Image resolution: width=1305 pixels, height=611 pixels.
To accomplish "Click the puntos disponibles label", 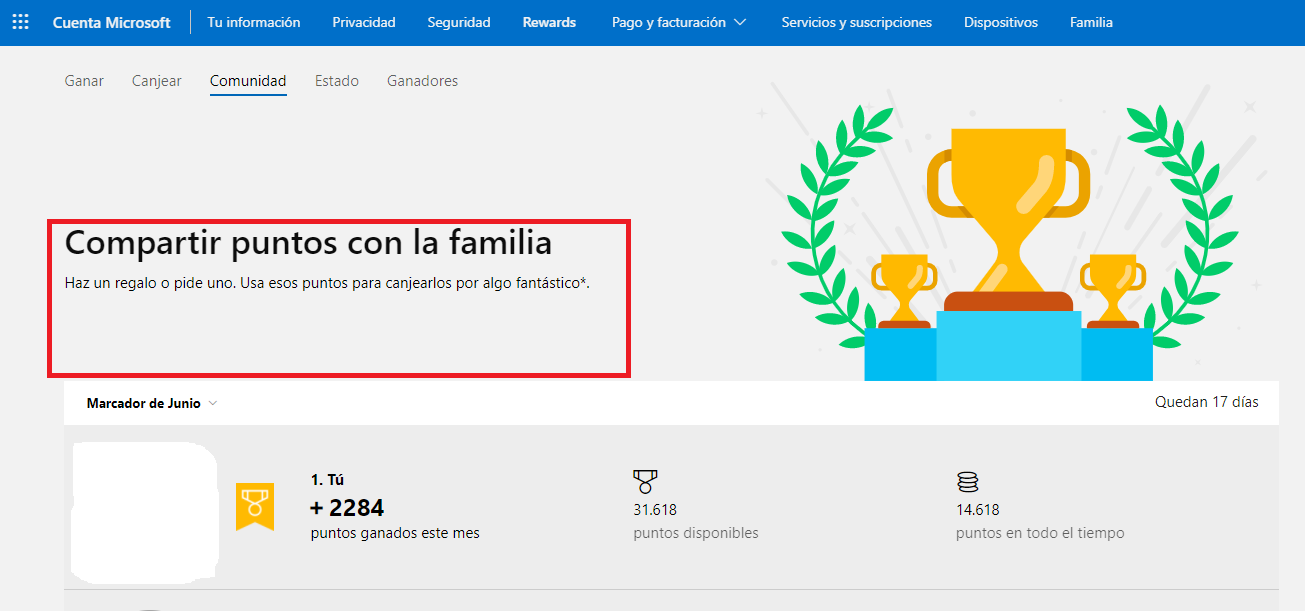I will pos(696,533).
